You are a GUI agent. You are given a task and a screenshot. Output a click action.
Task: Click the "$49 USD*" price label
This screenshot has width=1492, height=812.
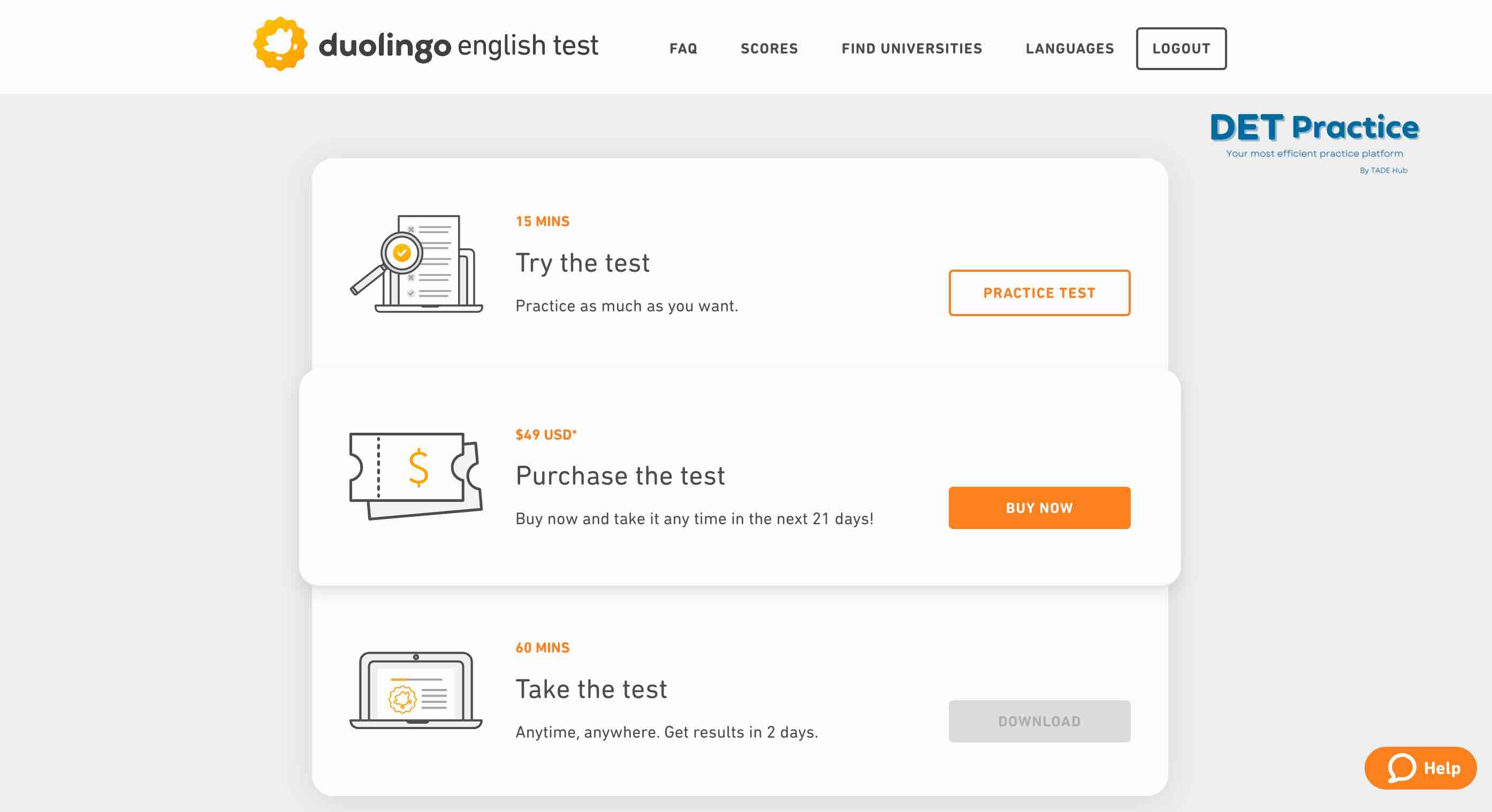click(x=546, y=435)
